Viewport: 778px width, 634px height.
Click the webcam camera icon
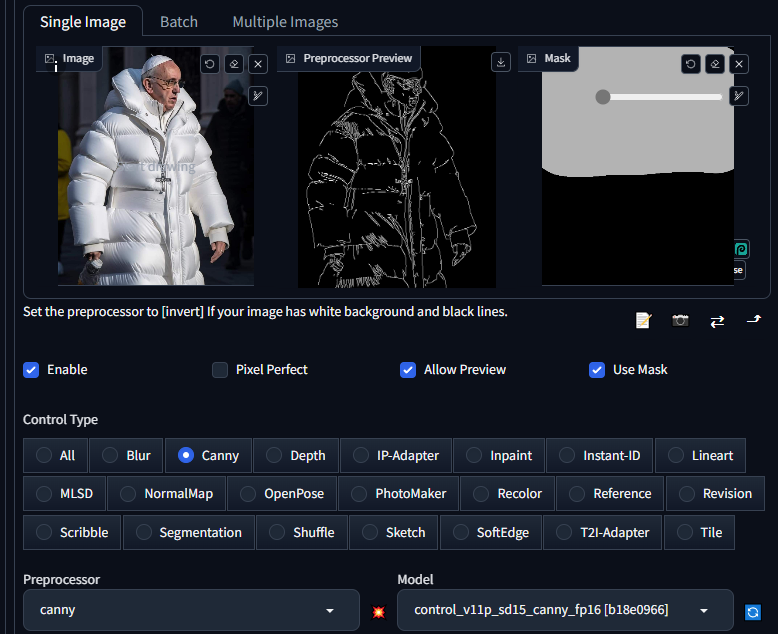(680, 320)
